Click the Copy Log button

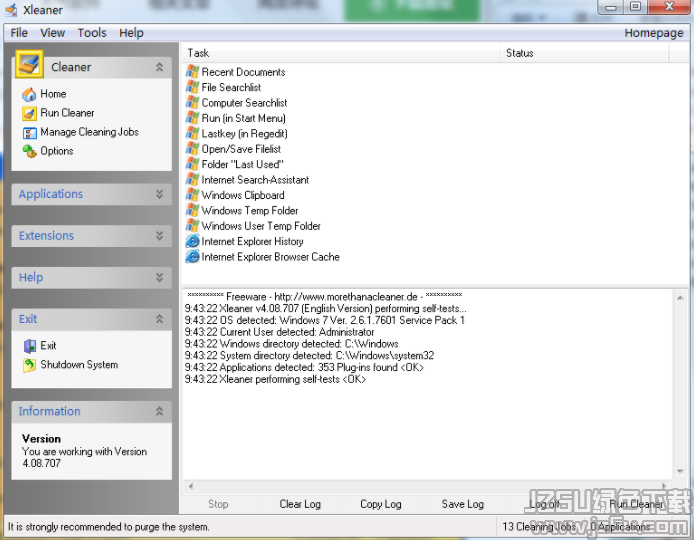pos(381,504)
